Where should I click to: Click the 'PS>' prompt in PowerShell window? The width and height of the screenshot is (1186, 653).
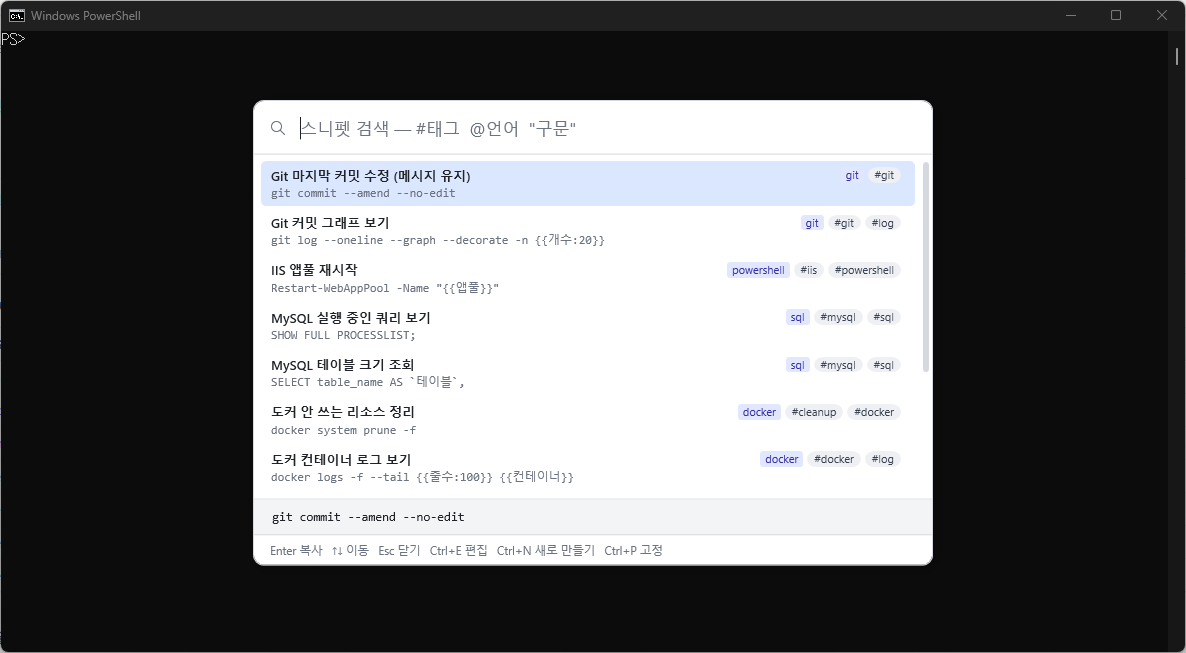(x=13, y=39)
